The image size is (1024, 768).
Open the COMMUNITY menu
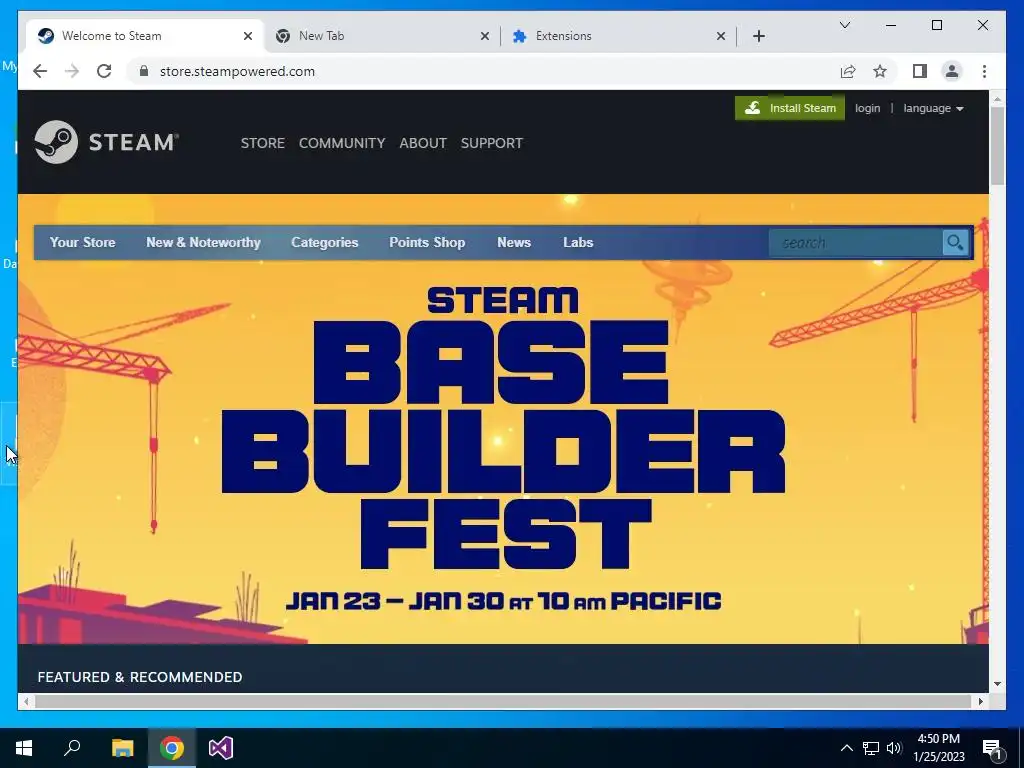342,143
